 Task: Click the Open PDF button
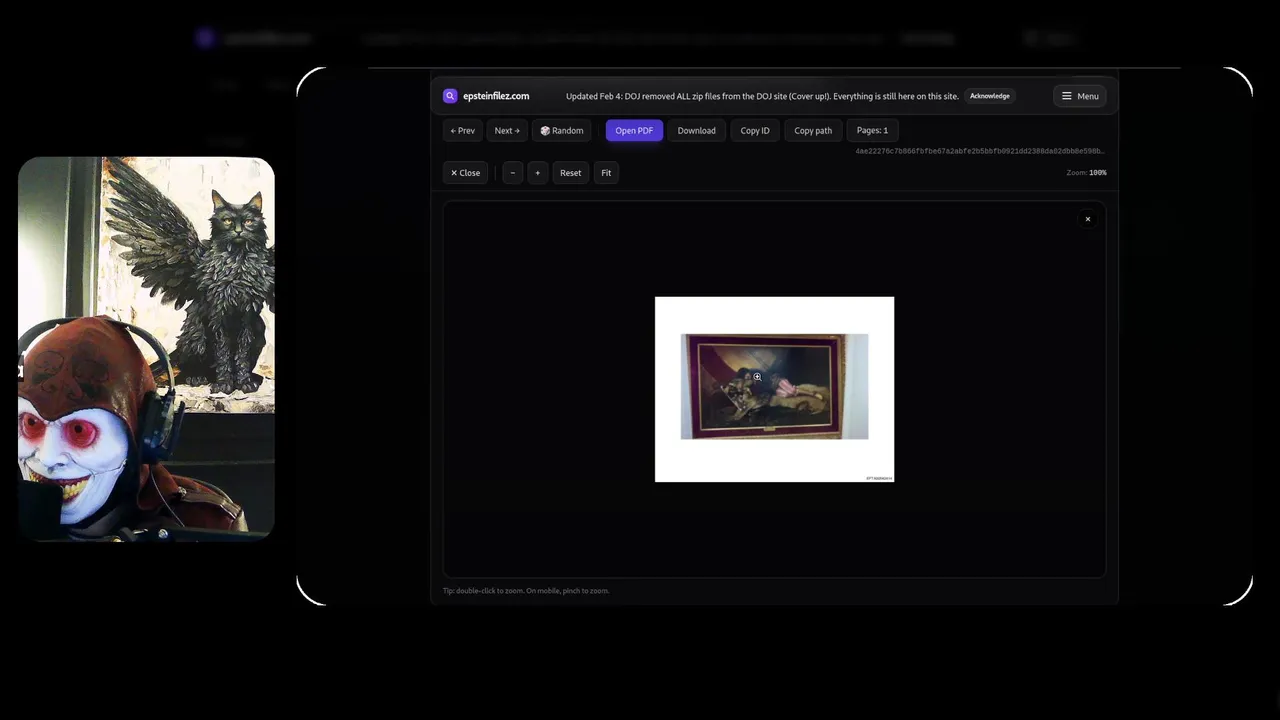click(634, 131)
